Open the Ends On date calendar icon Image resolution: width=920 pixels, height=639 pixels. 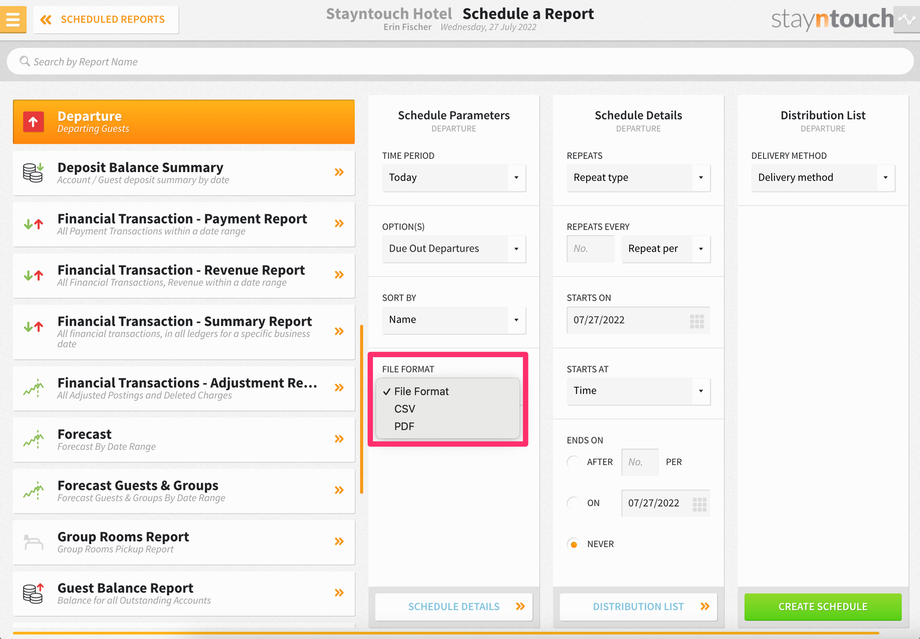coord(699,504)
